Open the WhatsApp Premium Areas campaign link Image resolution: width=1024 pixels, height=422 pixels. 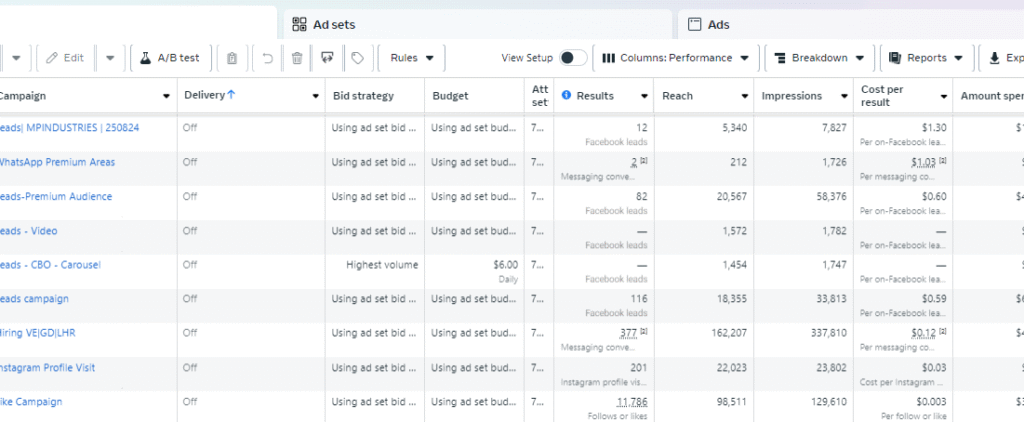[58, 162]
